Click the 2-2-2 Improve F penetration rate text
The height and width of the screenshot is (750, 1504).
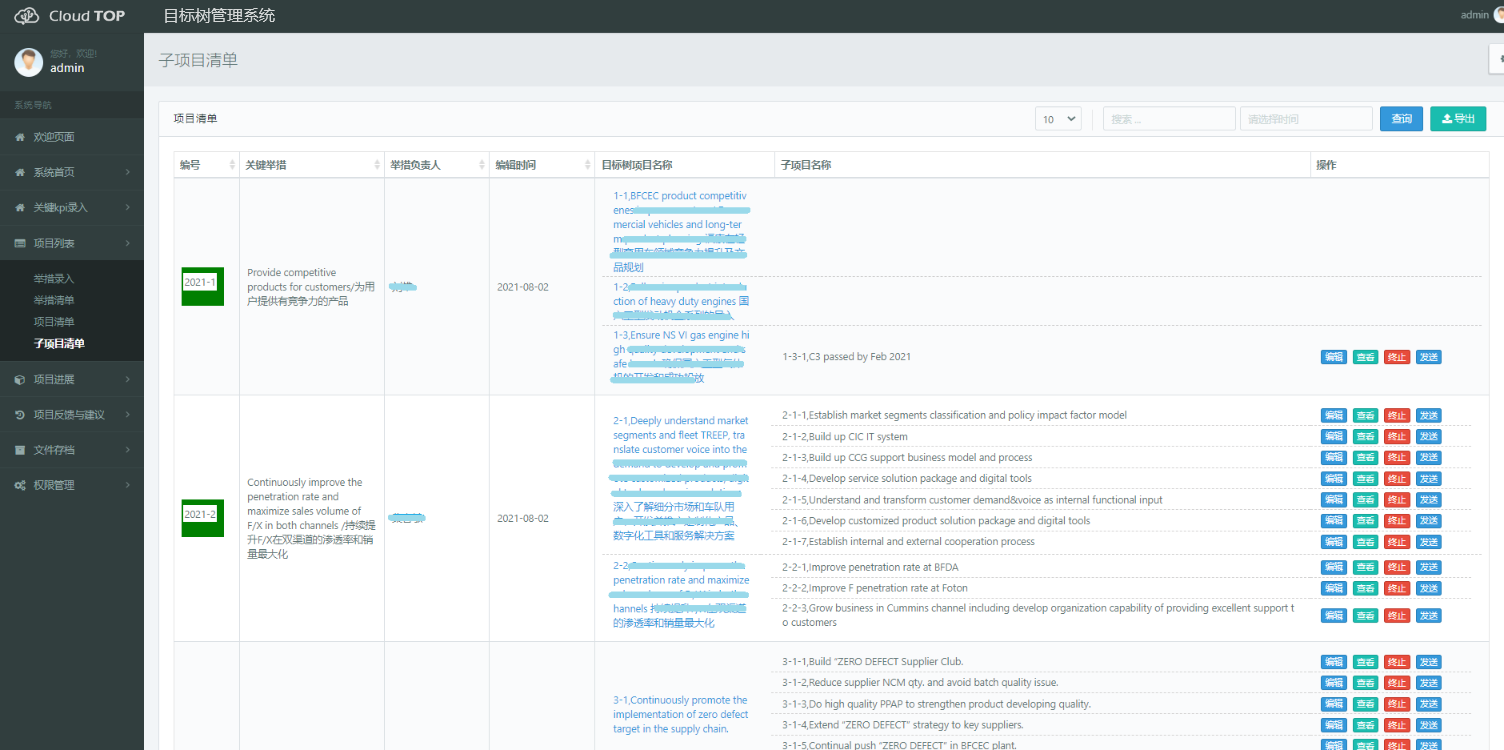875,588
